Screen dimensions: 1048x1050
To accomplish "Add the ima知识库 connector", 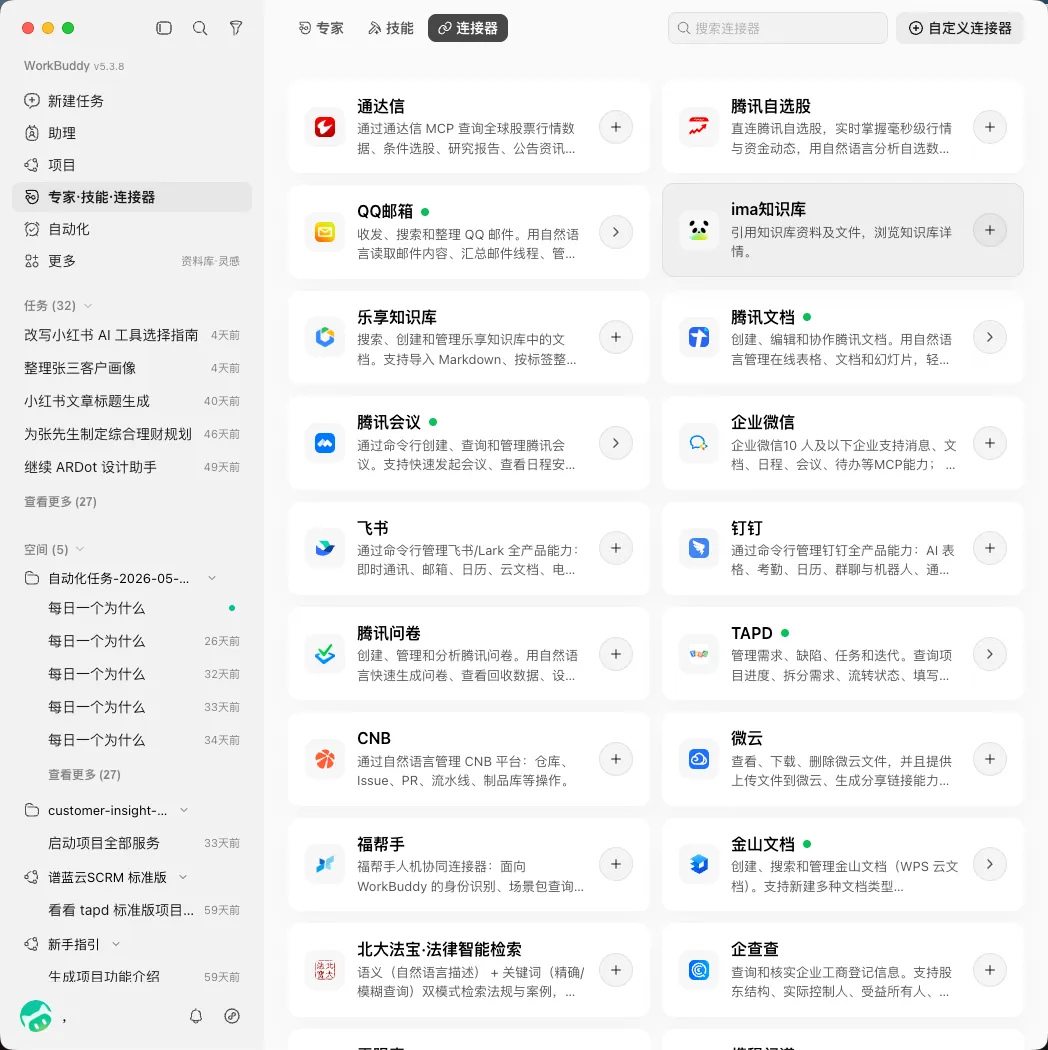I will (990, 230).
